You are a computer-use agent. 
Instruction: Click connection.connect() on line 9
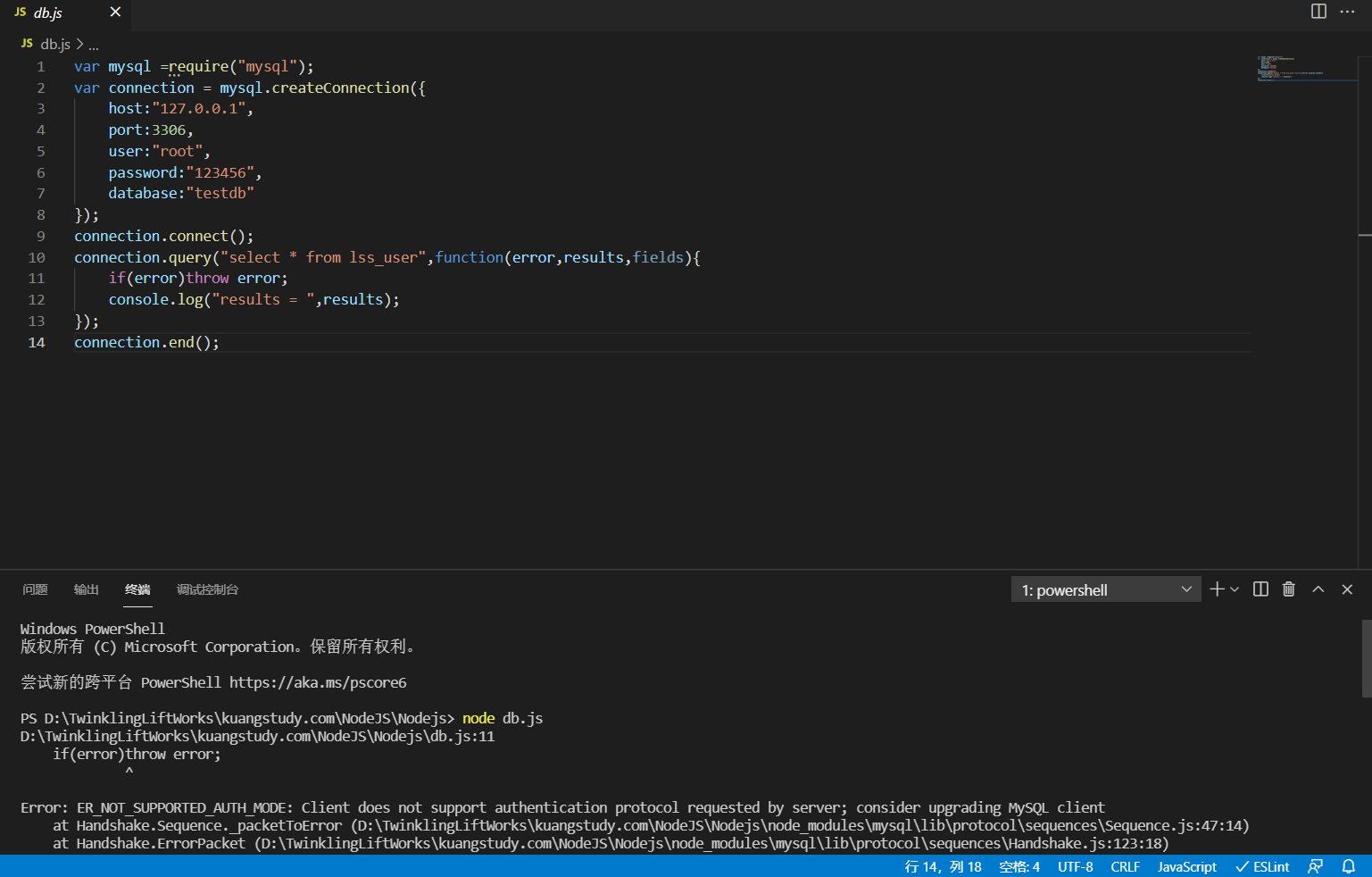[163, 236]
